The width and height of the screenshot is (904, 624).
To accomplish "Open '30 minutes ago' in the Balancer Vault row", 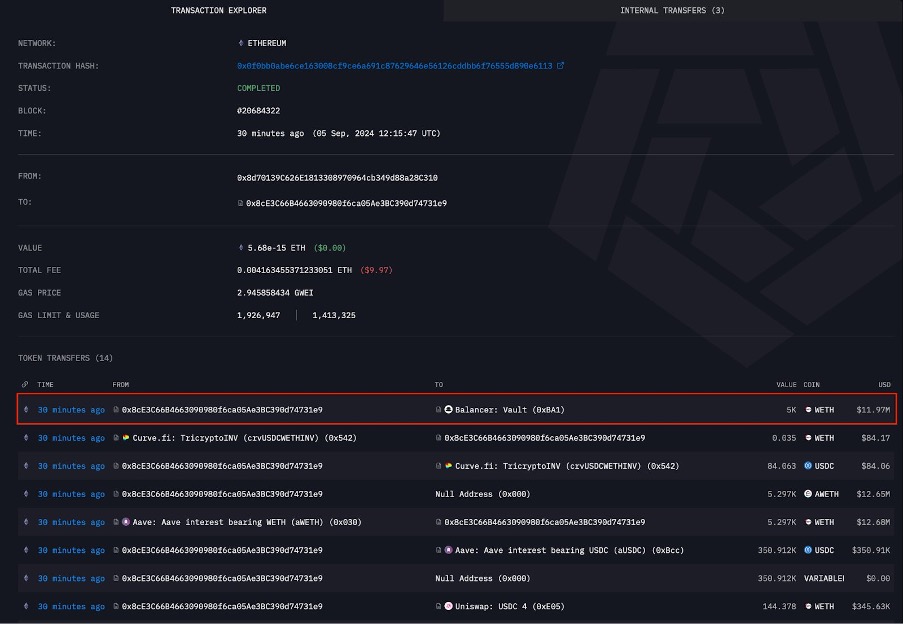I will tap(71, 410).
